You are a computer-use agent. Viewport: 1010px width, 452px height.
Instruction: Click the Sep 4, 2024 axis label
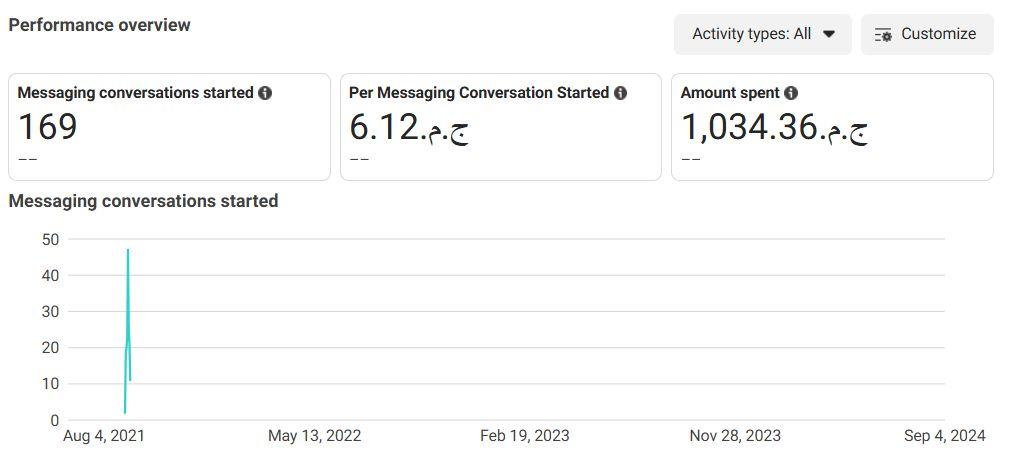[944, 435]
